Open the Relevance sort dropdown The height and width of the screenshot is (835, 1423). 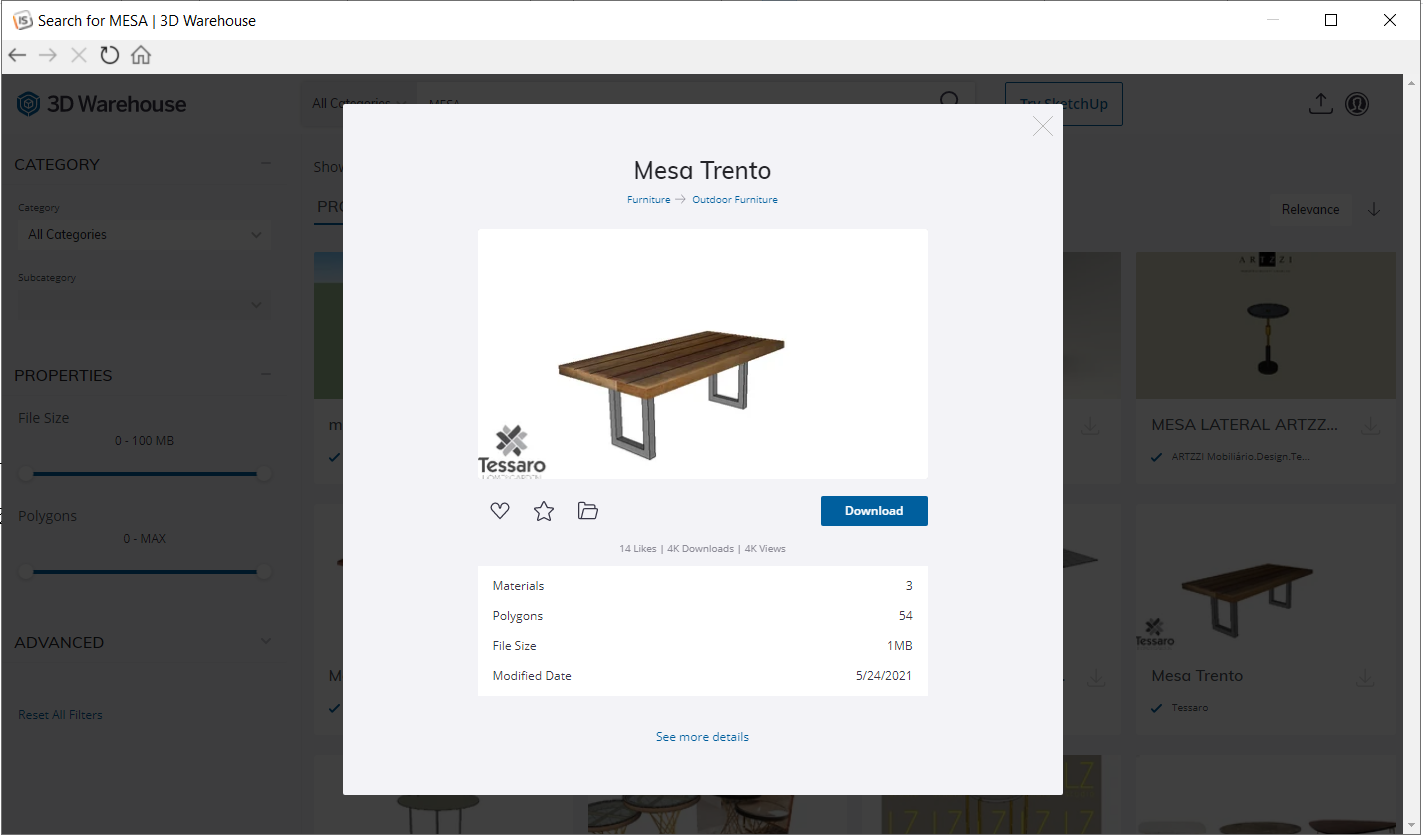click(x=1310, y=209)
